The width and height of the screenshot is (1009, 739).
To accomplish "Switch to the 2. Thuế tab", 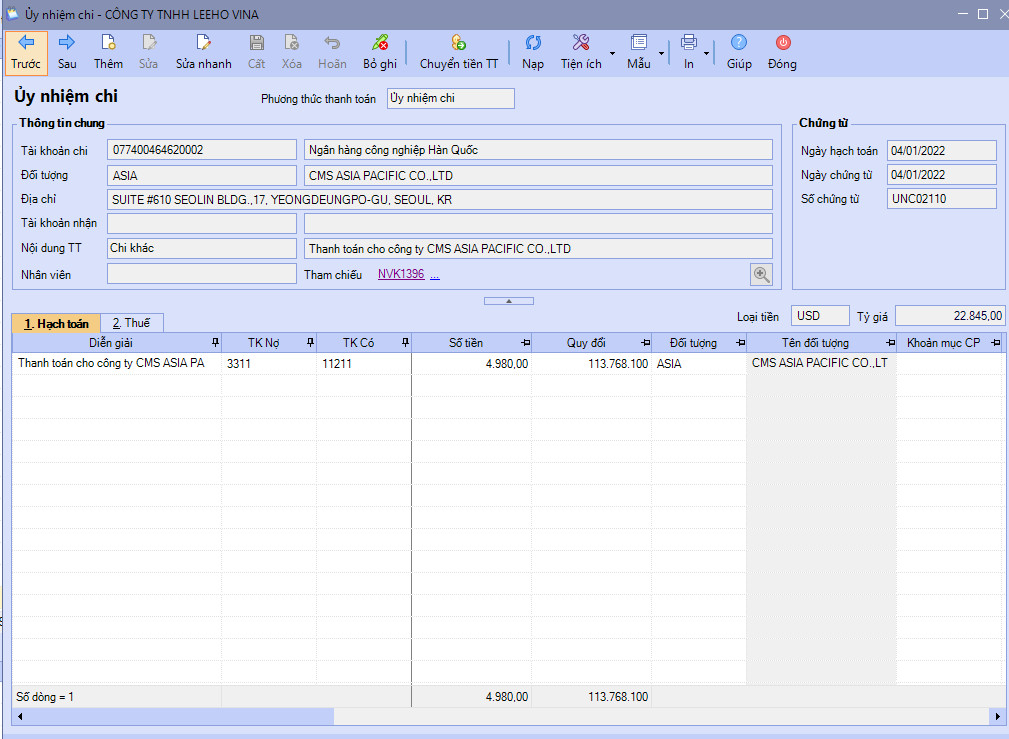I will (x=132, y=323).
